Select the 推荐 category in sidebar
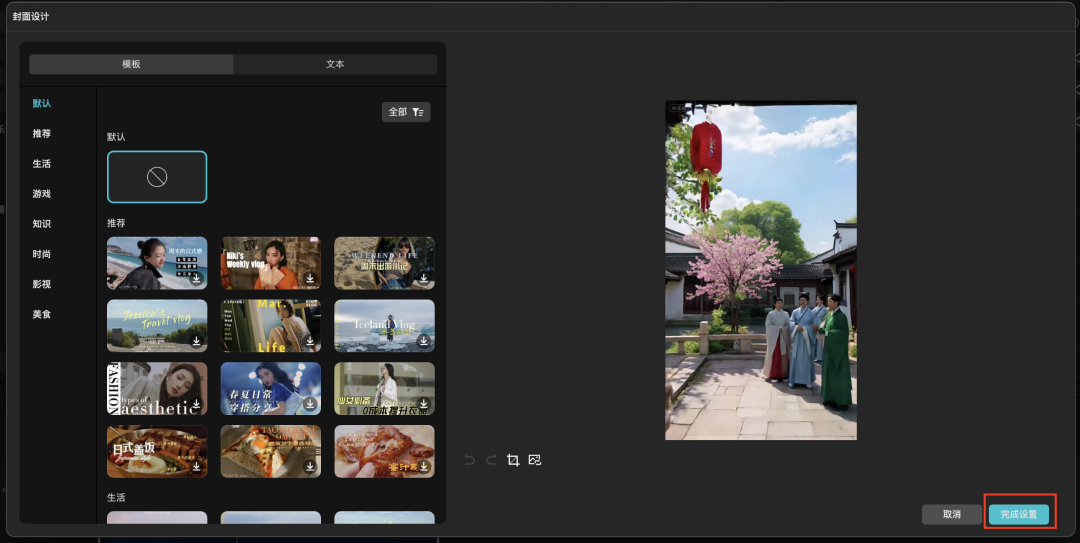The height and width of the screenshot is (543, 1080). tap(41, 133)
